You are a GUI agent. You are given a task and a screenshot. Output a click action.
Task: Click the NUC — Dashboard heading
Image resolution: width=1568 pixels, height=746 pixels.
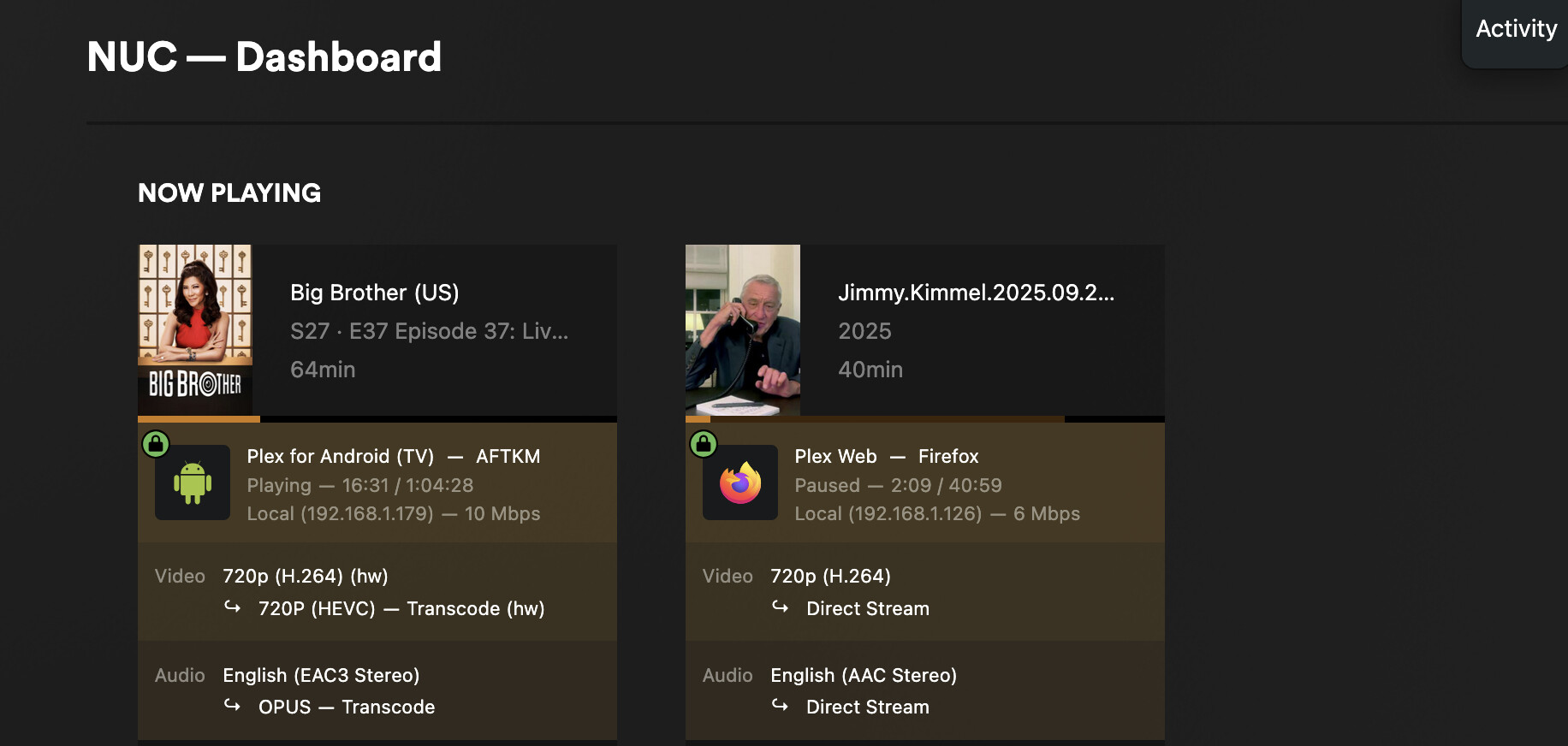[264, 57]
